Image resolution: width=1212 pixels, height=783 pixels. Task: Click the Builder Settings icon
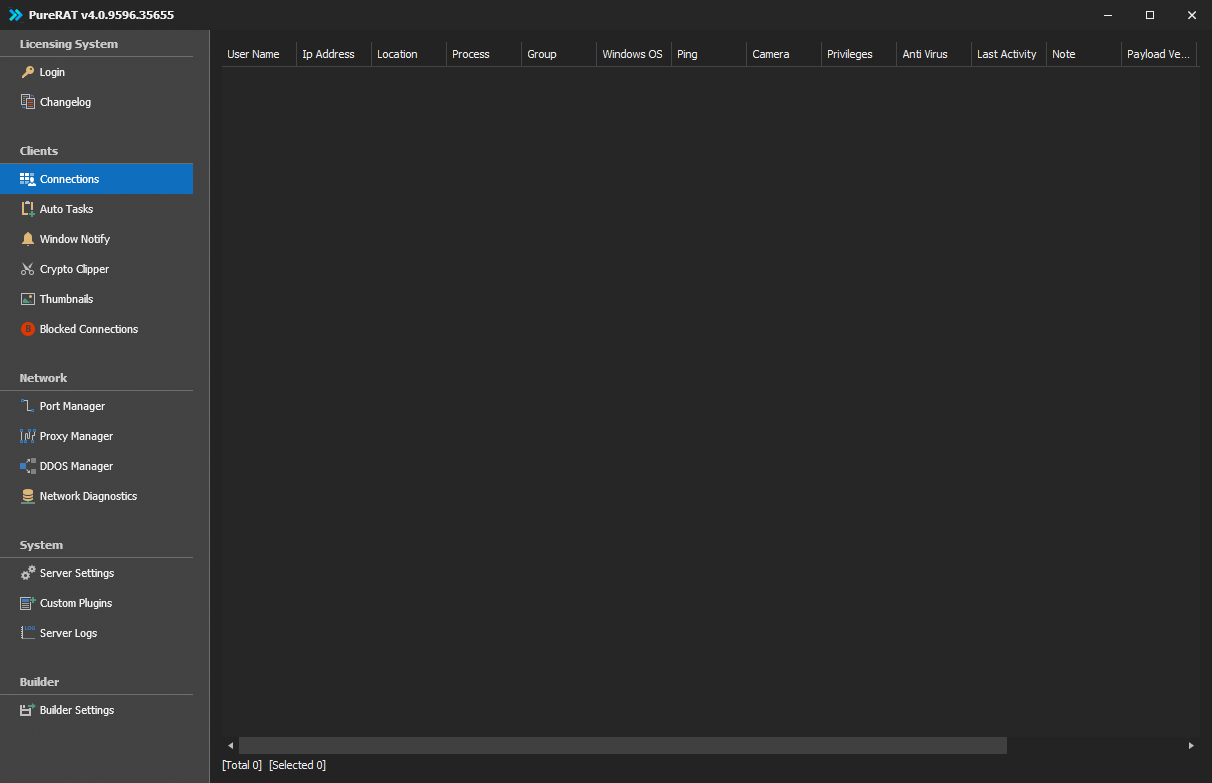28,710
